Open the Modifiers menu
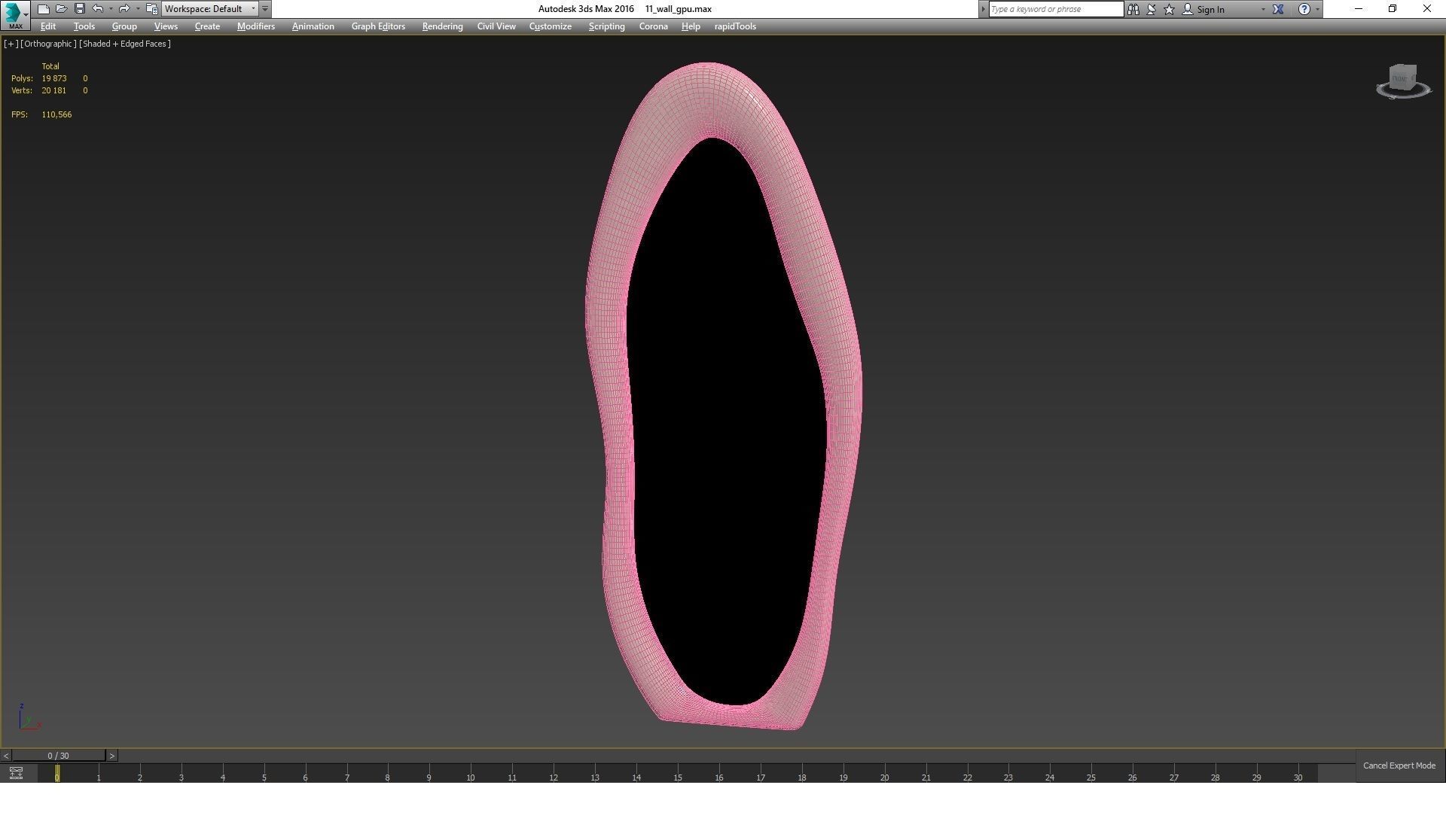Image resolution: width=1446 pixels, height=840 pixels. pos(255,26)
